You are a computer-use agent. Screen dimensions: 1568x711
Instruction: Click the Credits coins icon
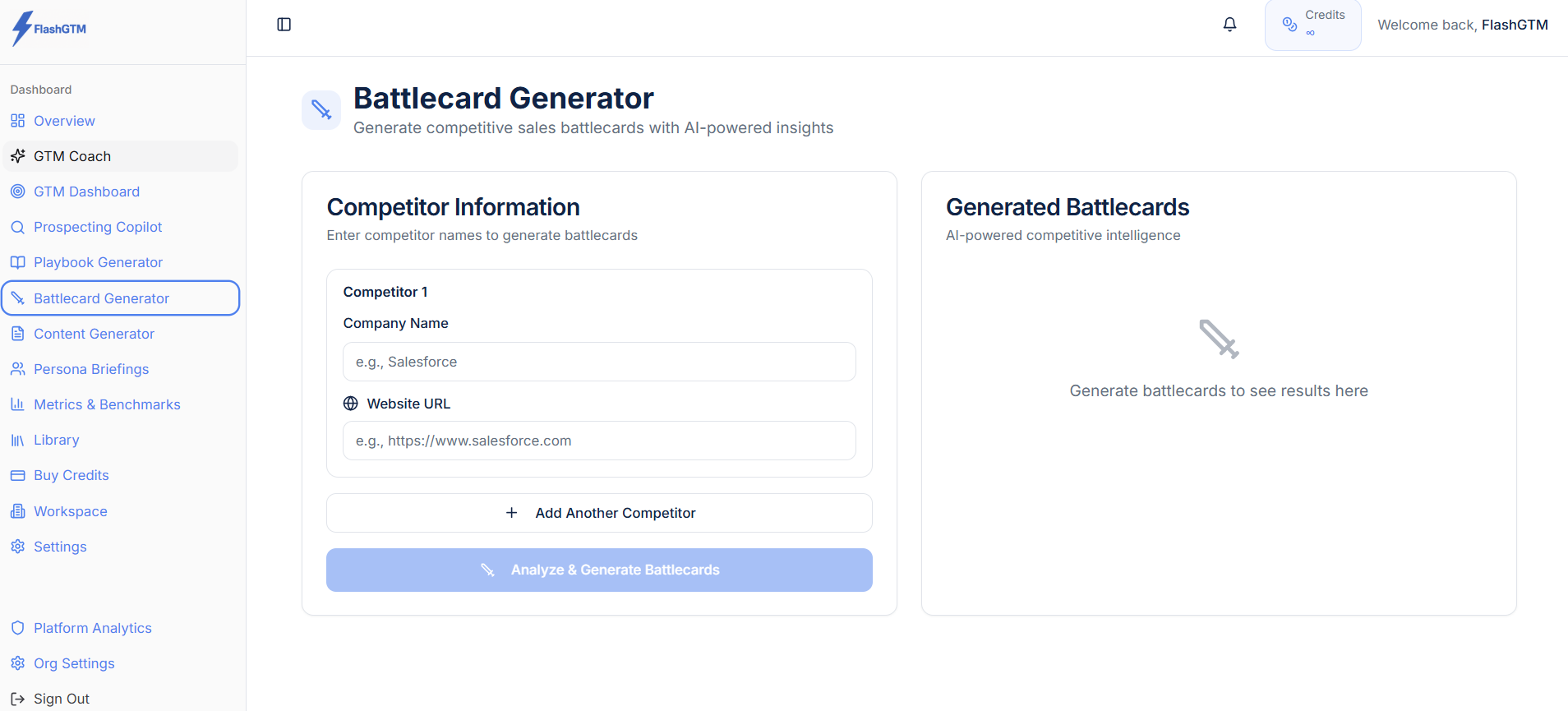click(1289, 25)
